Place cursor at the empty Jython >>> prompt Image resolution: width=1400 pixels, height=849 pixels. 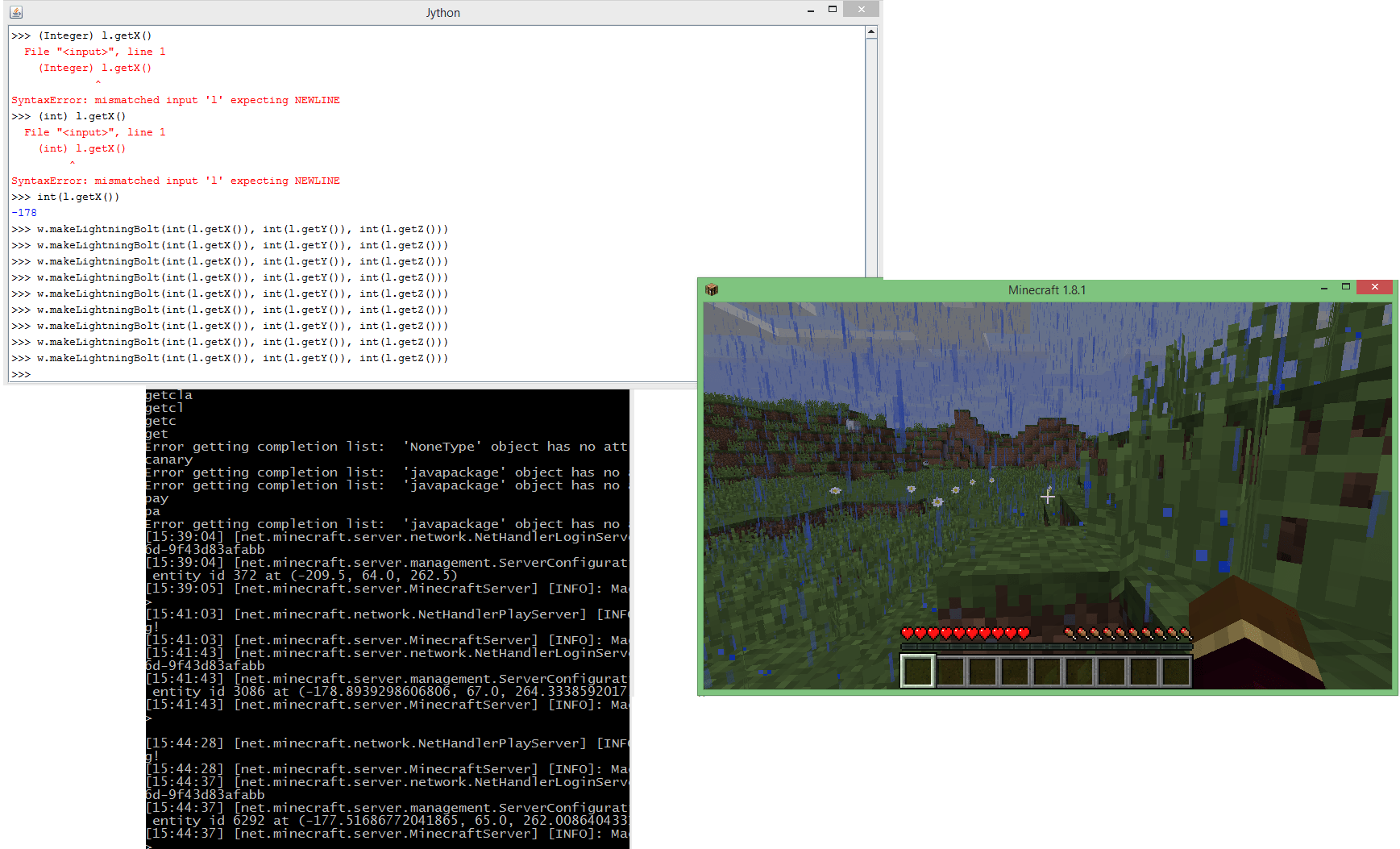tap(21, 374)
